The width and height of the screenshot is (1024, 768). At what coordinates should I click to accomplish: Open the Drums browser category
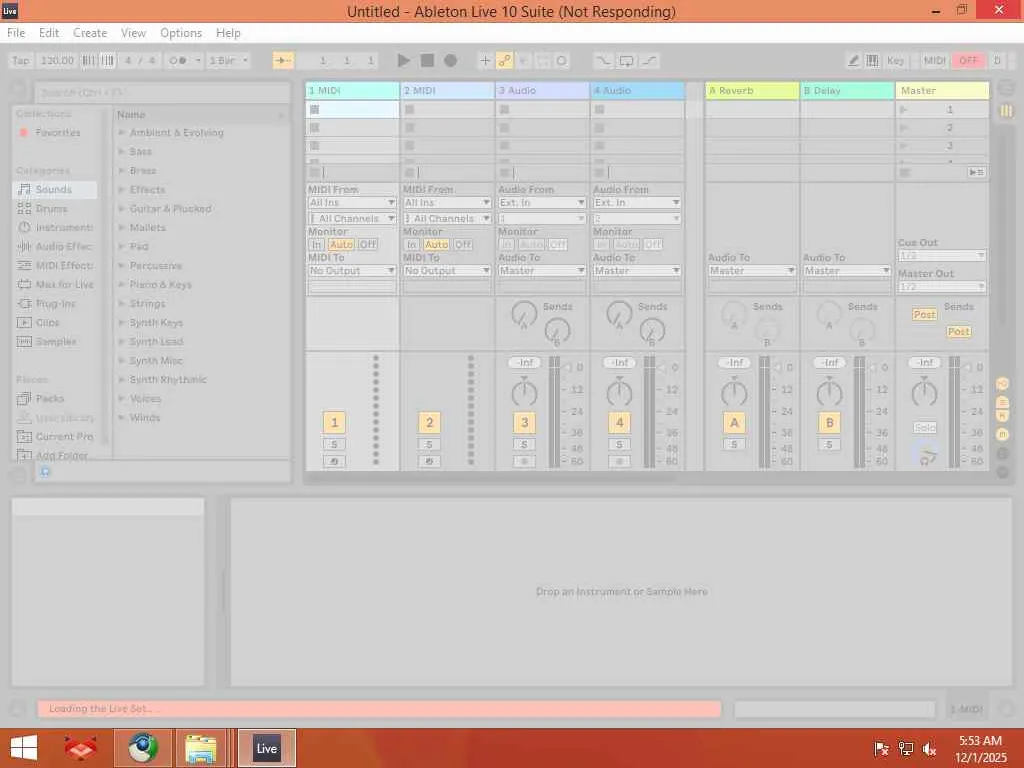51,208
